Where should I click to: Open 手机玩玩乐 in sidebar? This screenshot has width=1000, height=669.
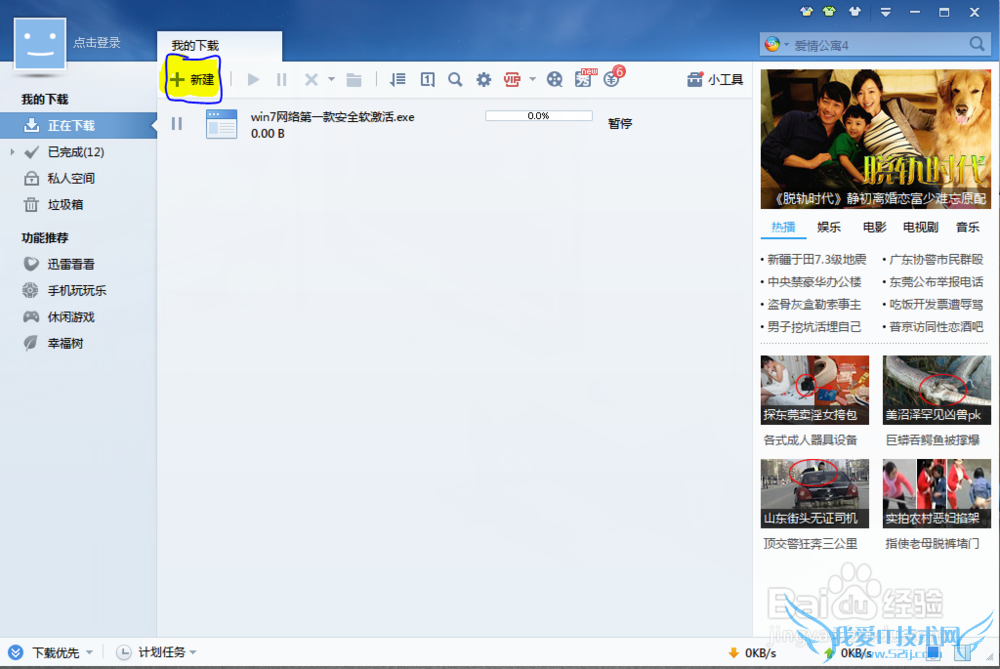[78, 291]
